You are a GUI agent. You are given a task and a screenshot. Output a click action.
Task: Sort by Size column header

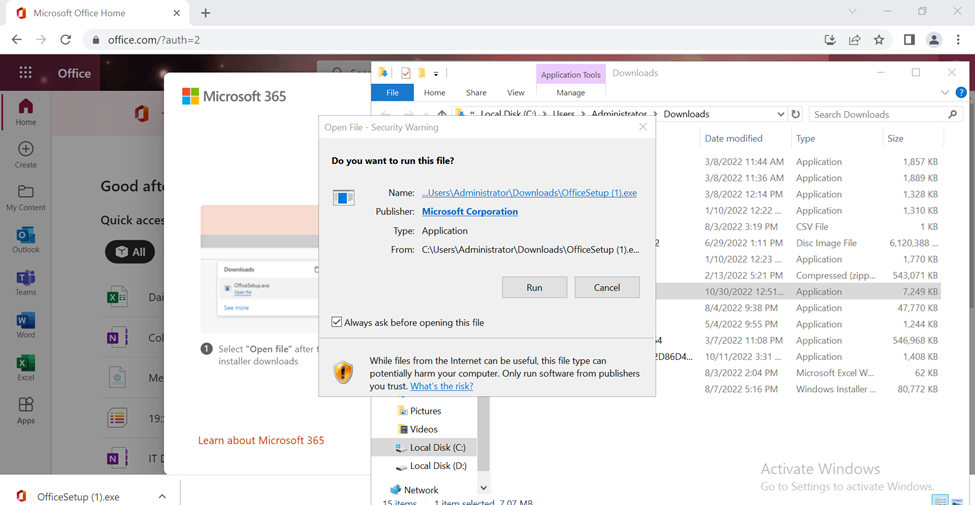(895, 138)
